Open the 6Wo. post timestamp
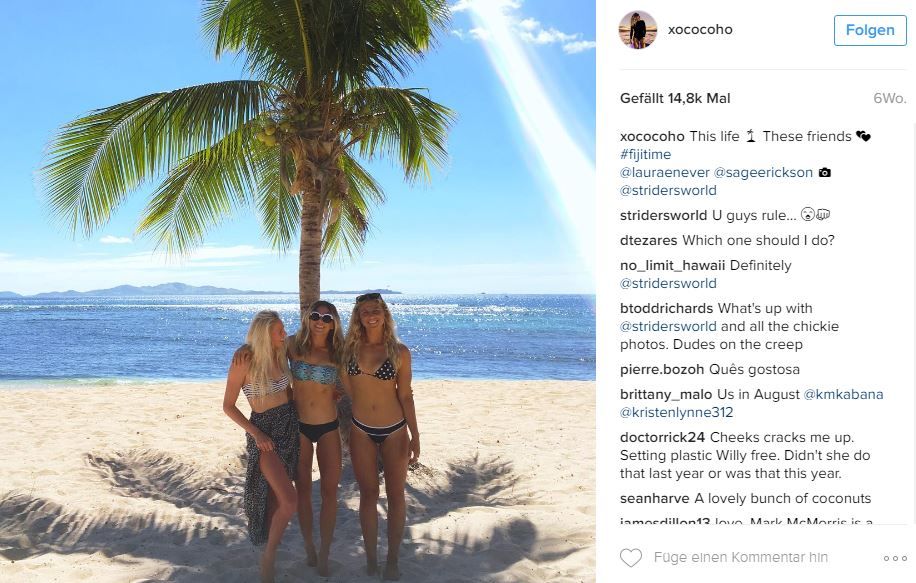The width and height of the screenshot is (916, 583). pyautogui.click(x=890, y=98)
